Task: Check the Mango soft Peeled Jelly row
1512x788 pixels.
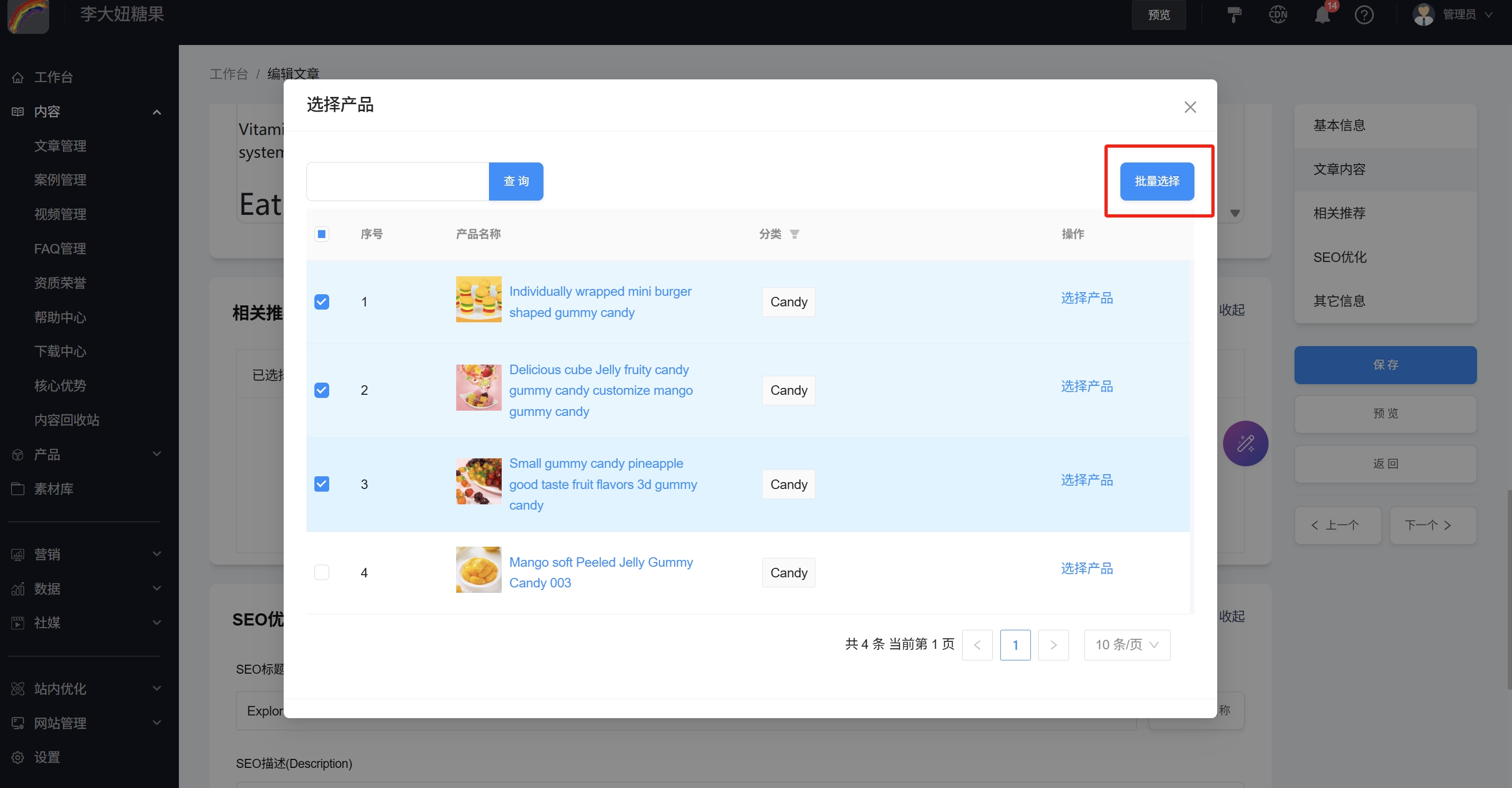Action: (322, 572)
